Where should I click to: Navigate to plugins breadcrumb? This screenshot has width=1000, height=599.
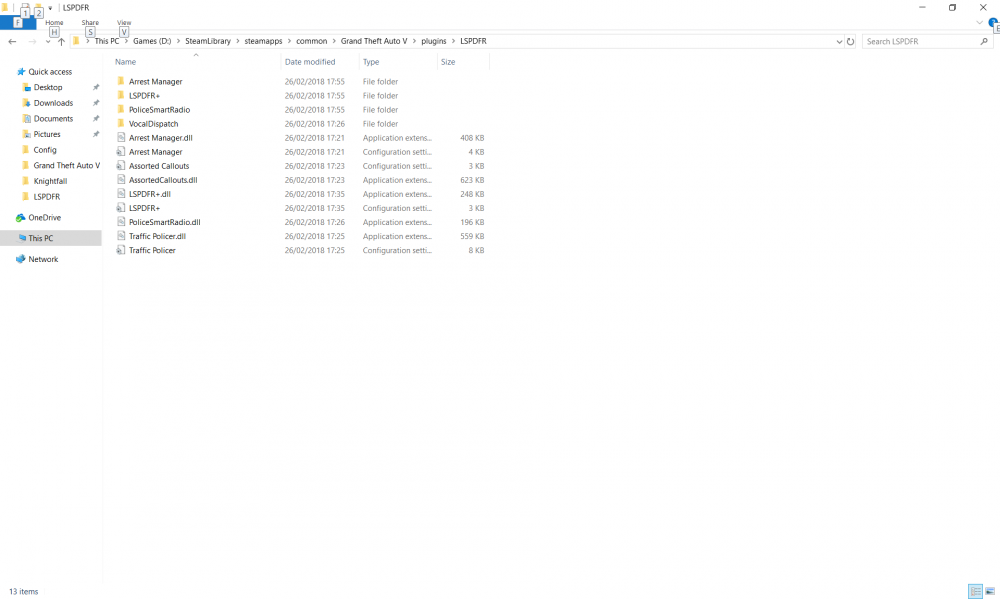point(434,41)
